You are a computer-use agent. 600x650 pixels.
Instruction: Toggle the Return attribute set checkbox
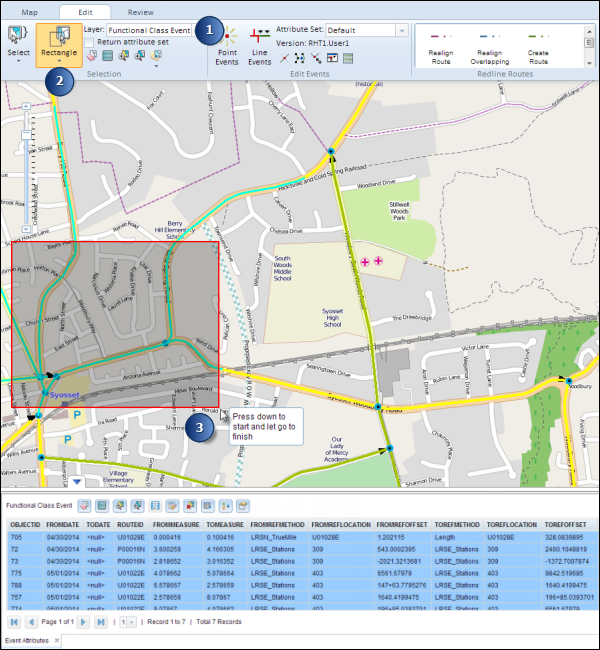click(91, 42)
